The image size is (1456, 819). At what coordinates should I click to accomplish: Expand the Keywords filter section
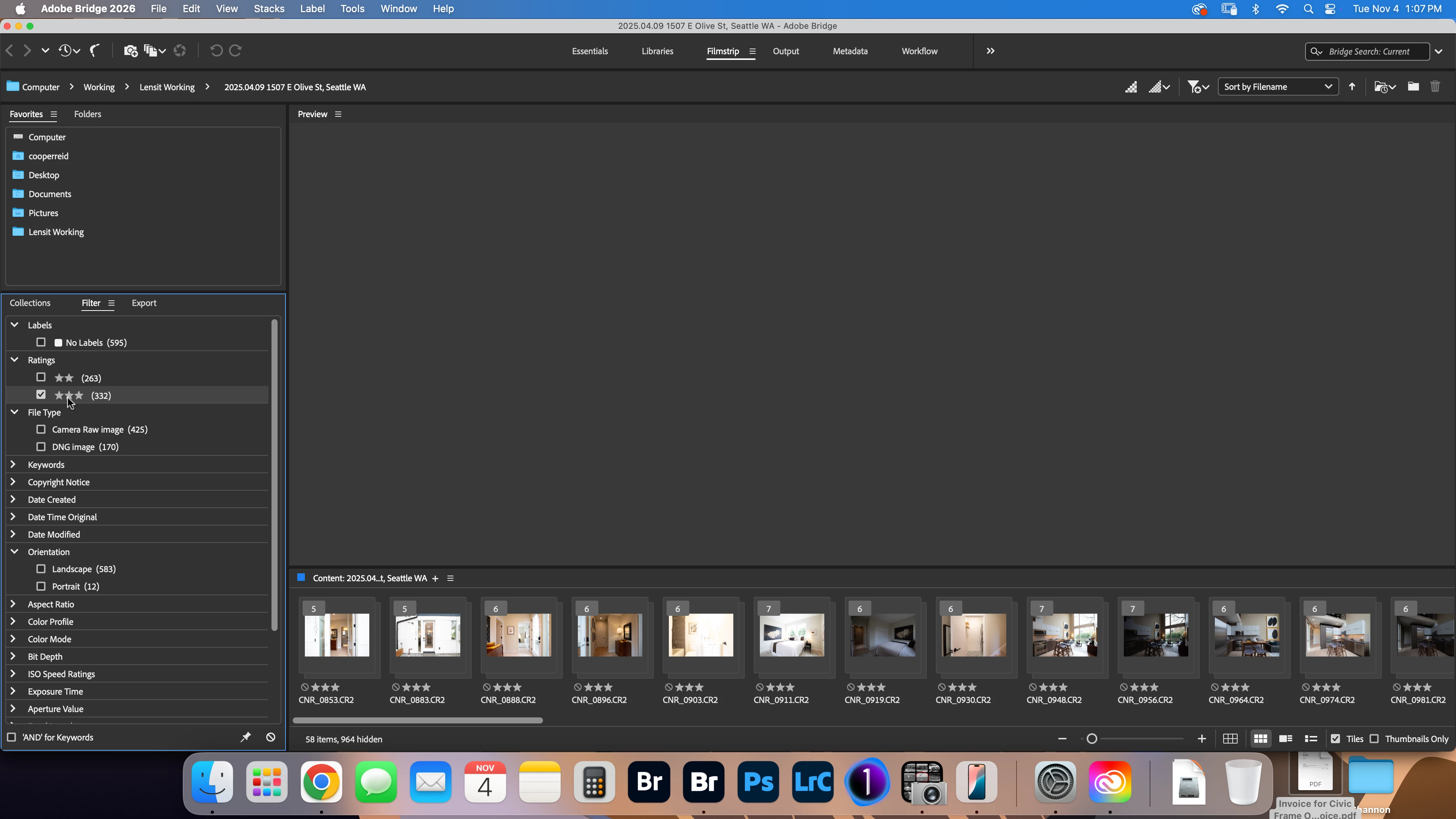pyautogui.click(x=14, y=464)
